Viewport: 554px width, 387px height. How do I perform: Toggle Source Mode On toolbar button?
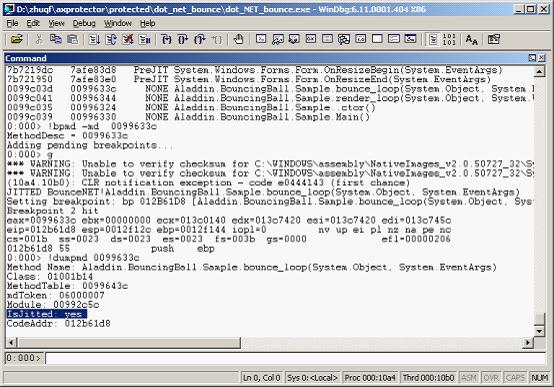[x=433, y=39]
